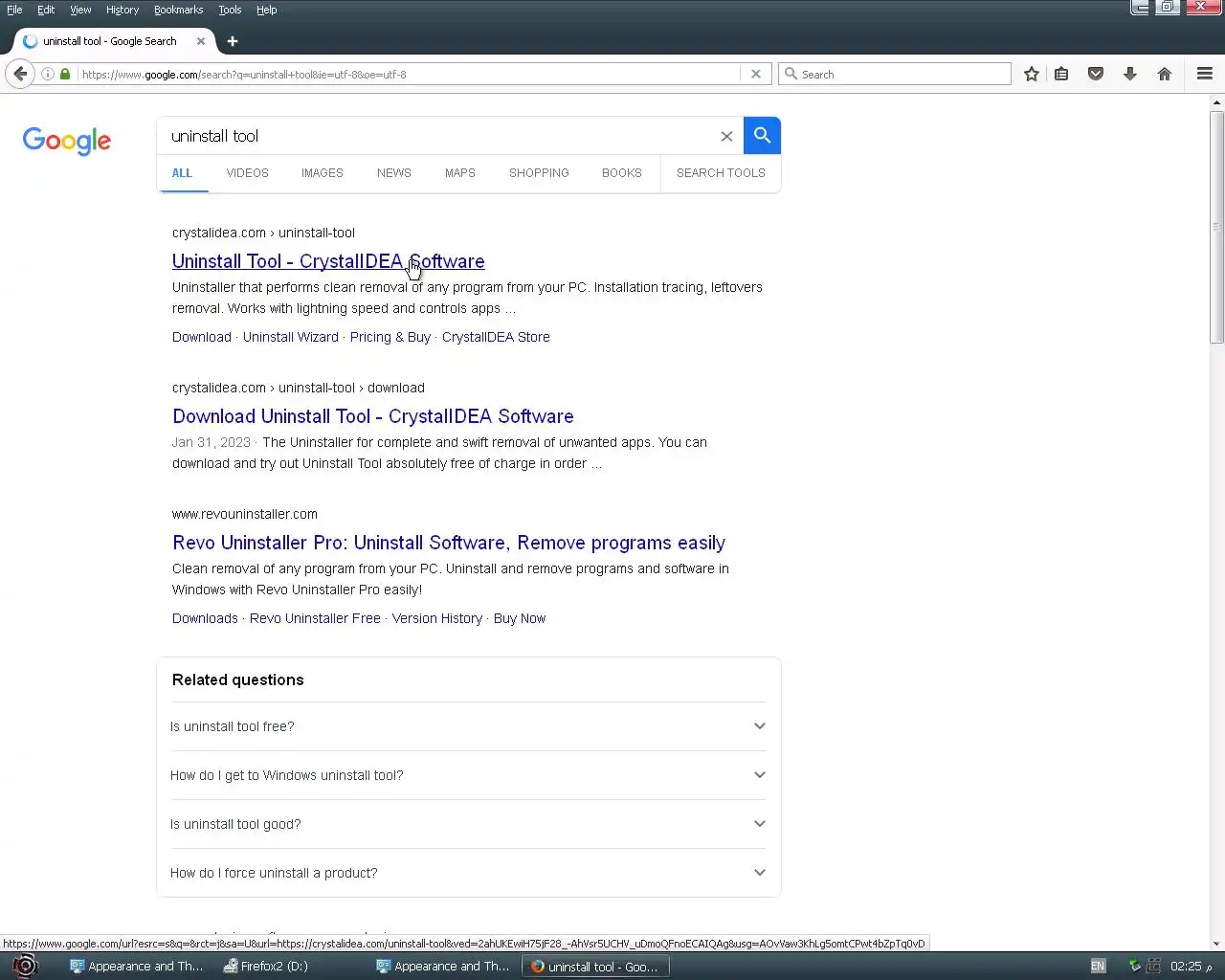Click EN keyboard language indicator in tray
This screenshot has width=1225, height=980.
tap(1098, 966)
